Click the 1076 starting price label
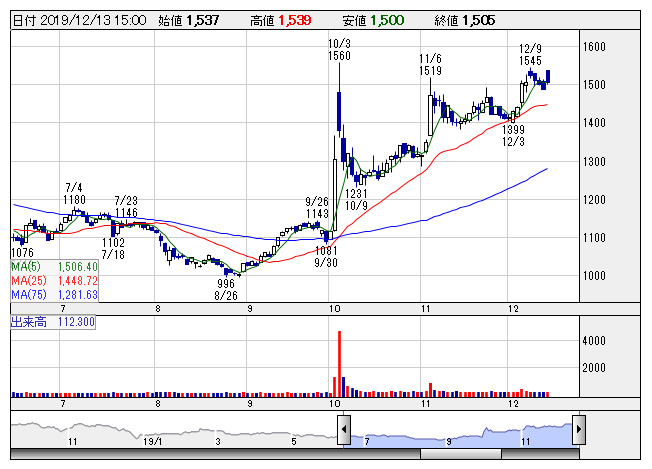The image size is (652, 469). [22, 253]
